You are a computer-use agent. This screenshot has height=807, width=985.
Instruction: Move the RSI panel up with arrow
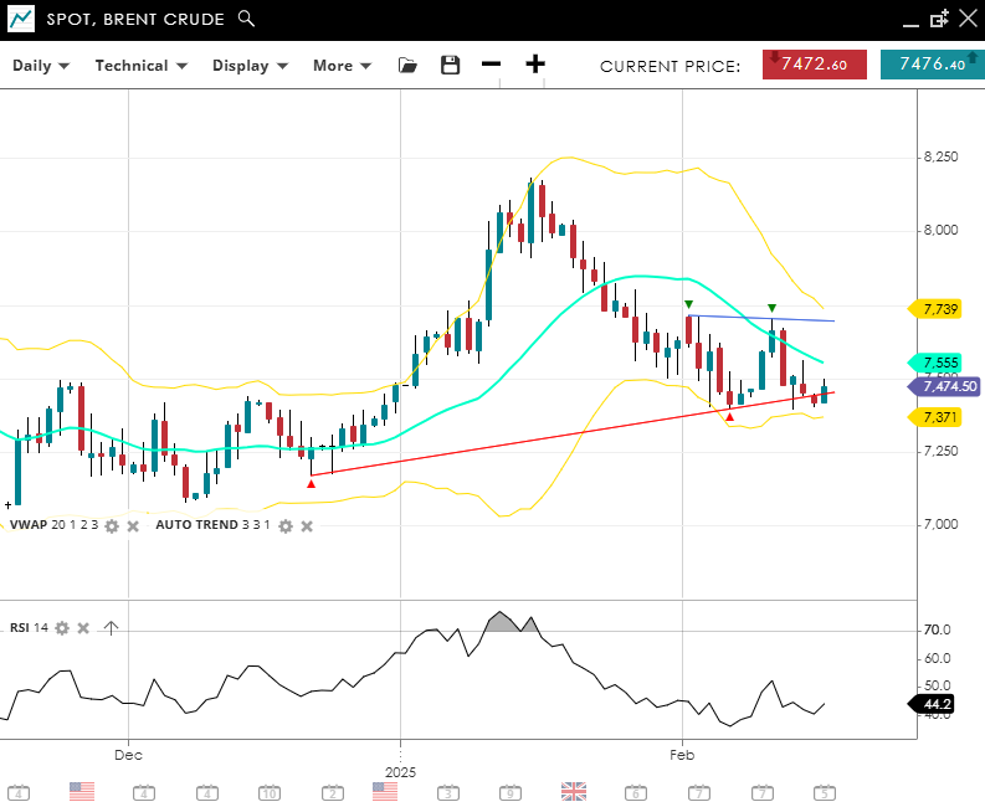click(111, 628)
